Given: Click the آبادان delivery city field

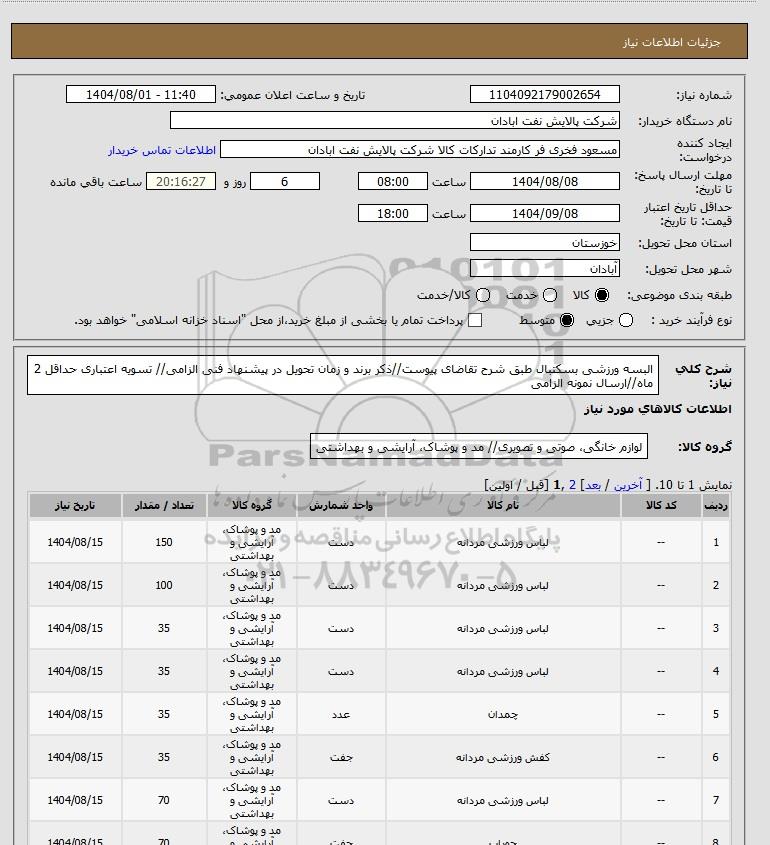Looking at the screenshot, I should (544, 269).
